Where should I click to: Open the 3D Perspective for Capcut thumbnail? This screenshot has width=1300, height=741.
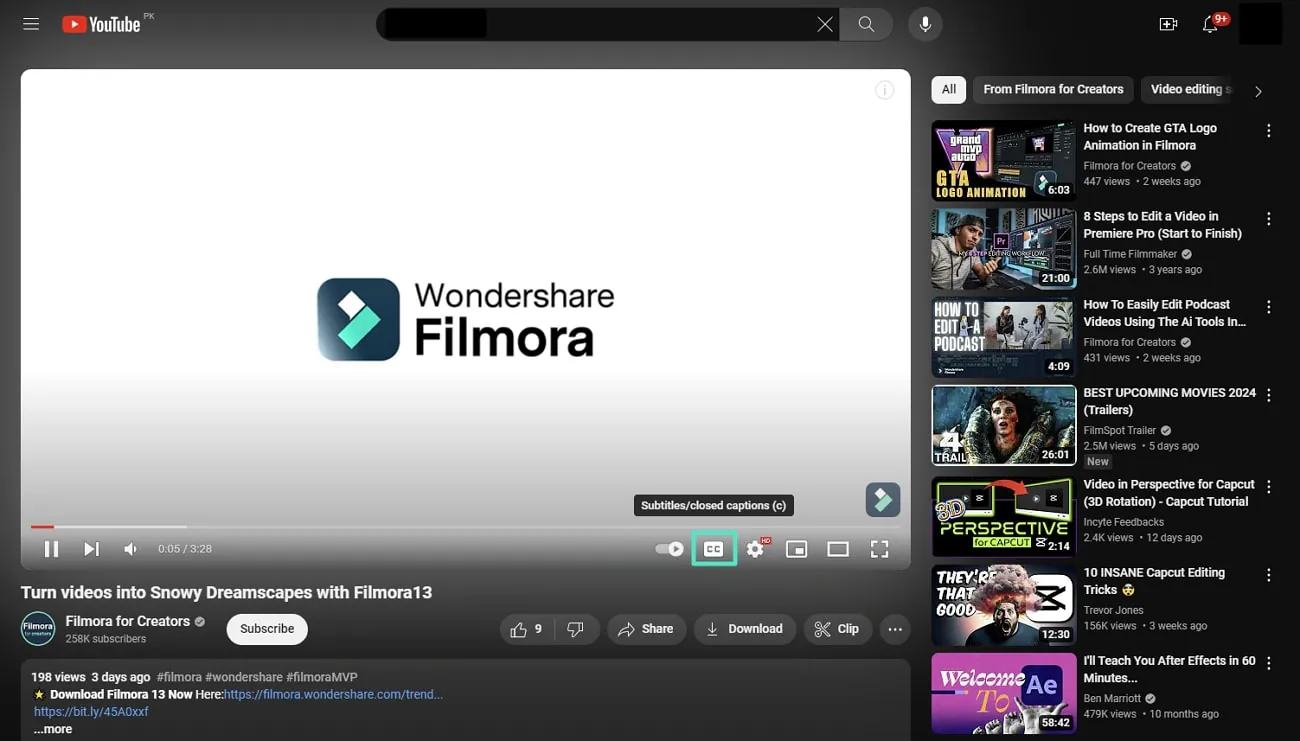pyautogui.click(x=1003, y=517)
